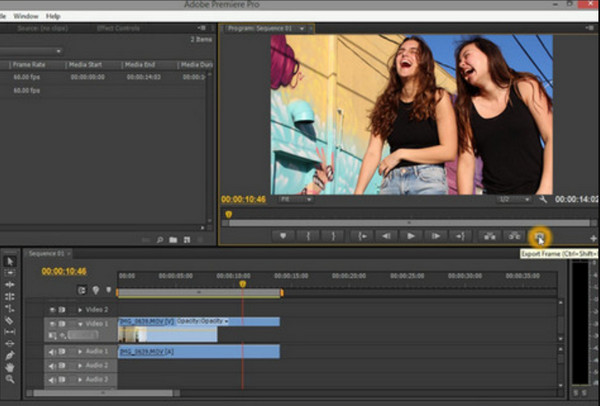
Task: Select the Slip tool
Action: [10, 332]
